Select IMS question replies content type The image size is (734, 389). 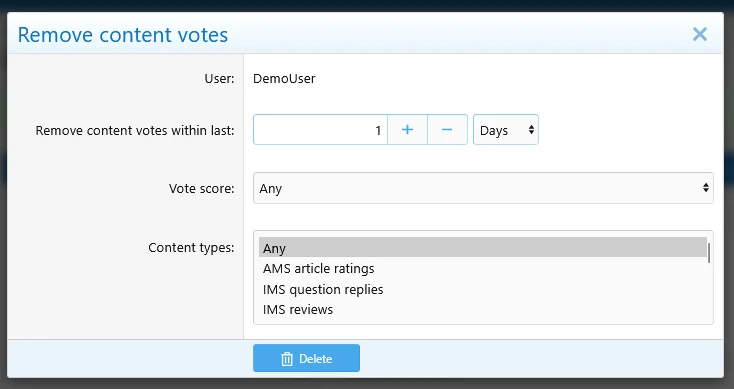click(x=483, y=289)
